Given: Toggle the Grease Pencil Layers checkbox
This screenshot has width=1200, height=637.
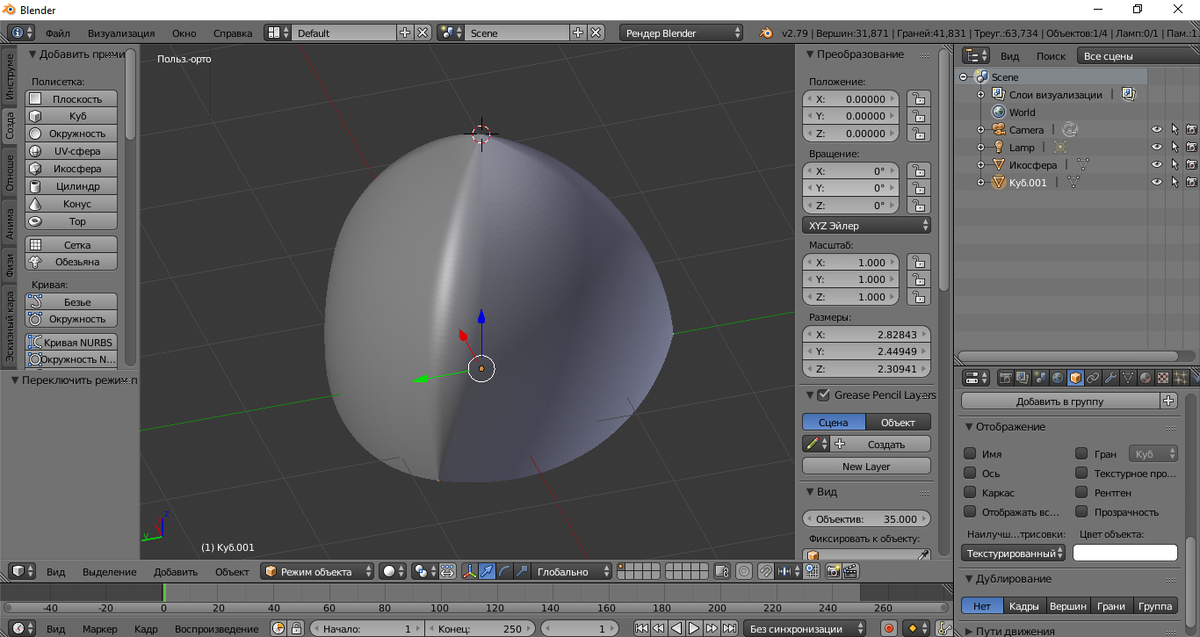Looking at the screenshot, I should (824, 395).
